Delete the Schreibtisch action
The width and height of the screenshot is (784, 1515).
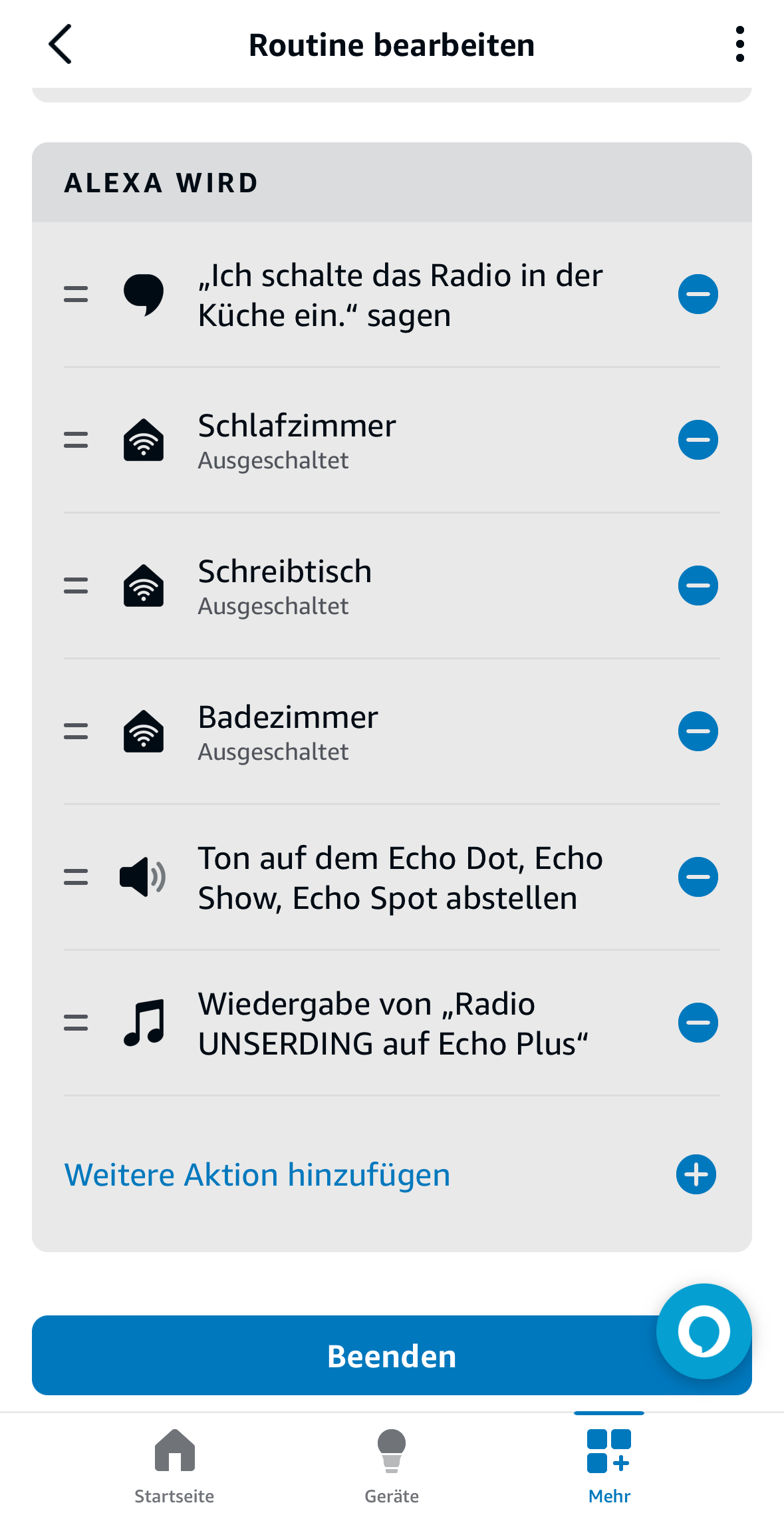pyautogui.click(x=698, y=586)
